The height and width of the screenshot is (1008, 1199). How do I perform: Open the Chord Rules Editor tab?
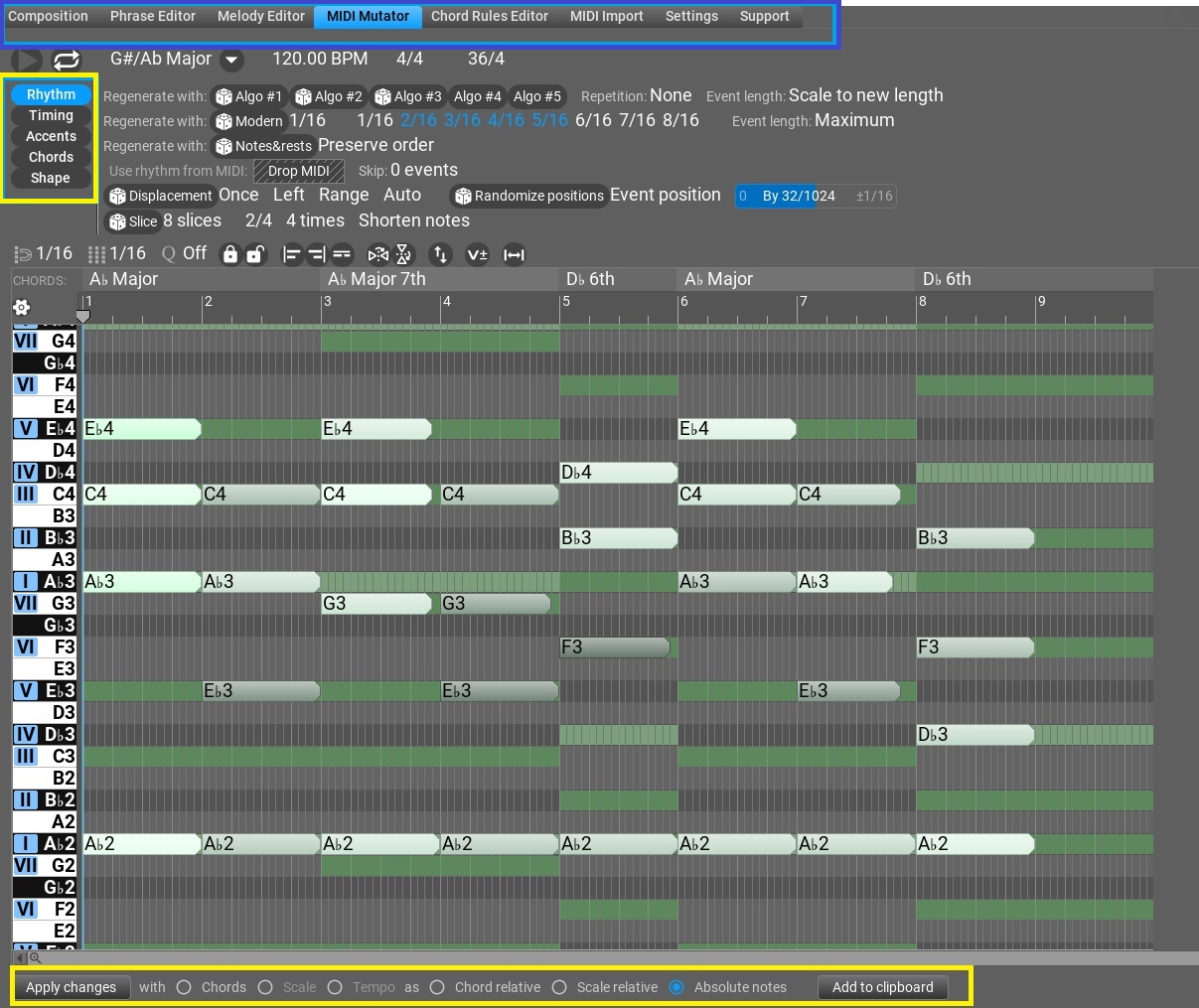click(x=489, y=16)
